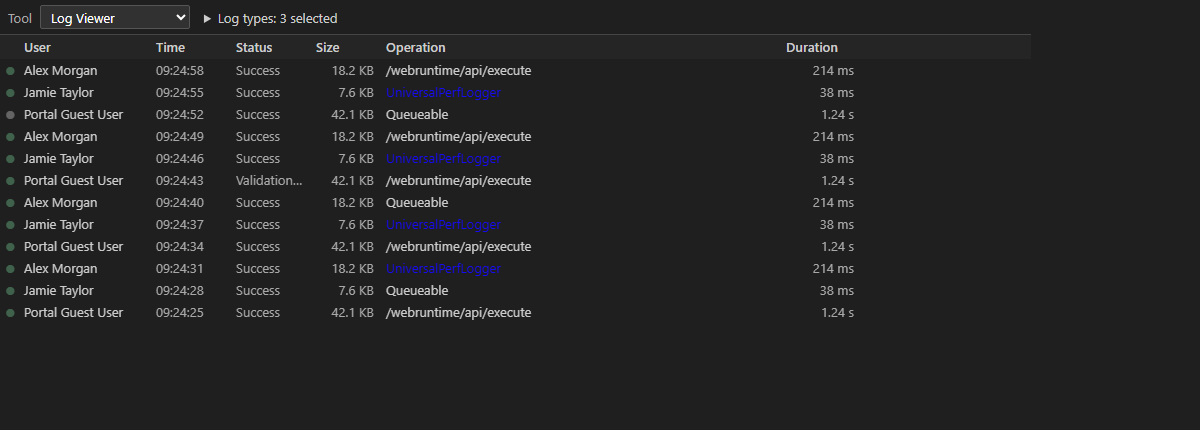Click the status dot on the 09:24:37 row
This screenshot has width=1200, height=430.
[x=11, y=225]
